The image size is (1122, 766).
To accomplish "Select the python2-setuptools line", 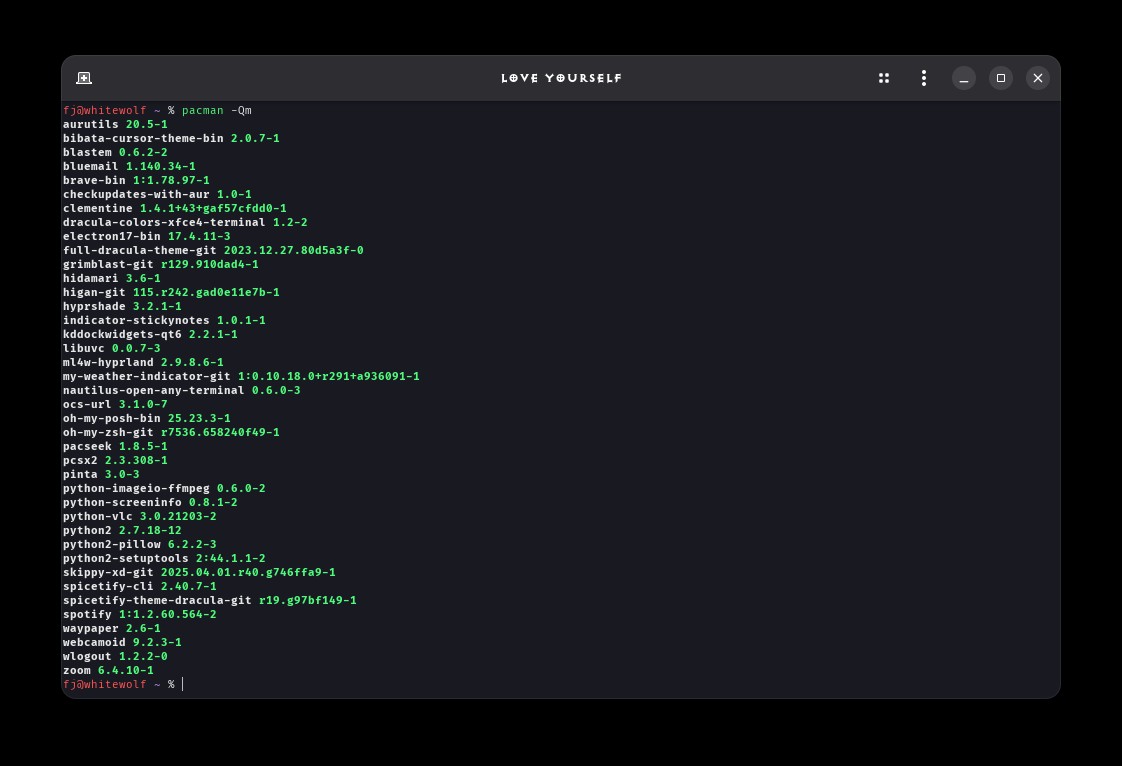I will pos(164,558).
